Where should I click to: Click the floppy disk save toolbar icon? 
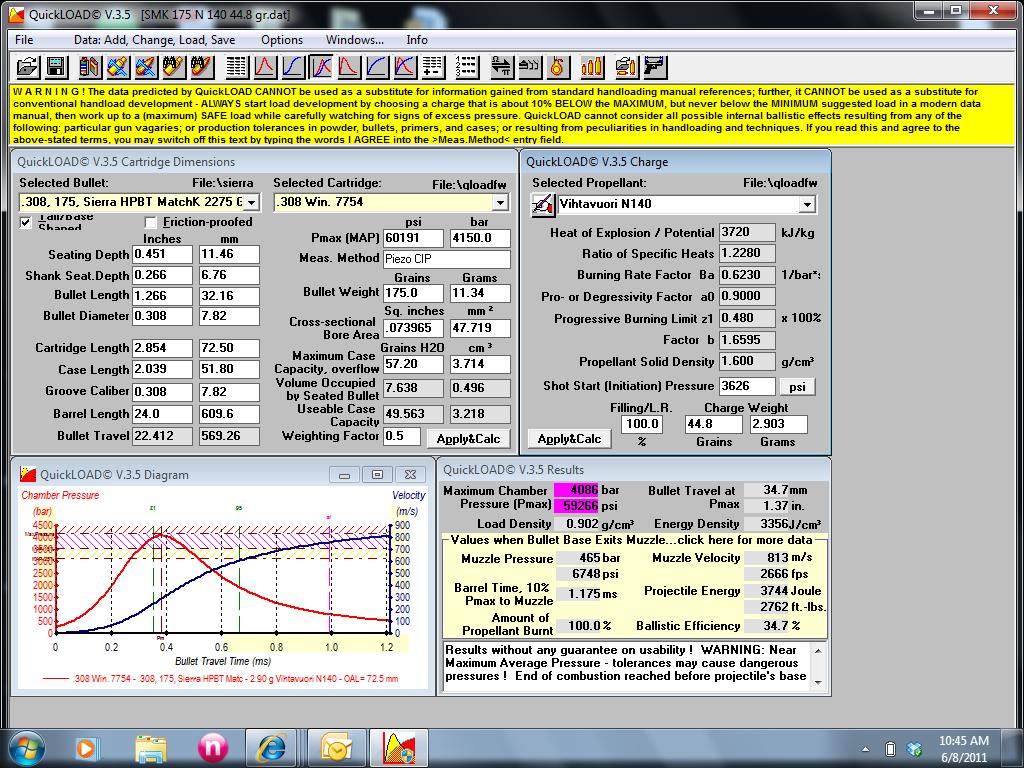click(56, 67)
